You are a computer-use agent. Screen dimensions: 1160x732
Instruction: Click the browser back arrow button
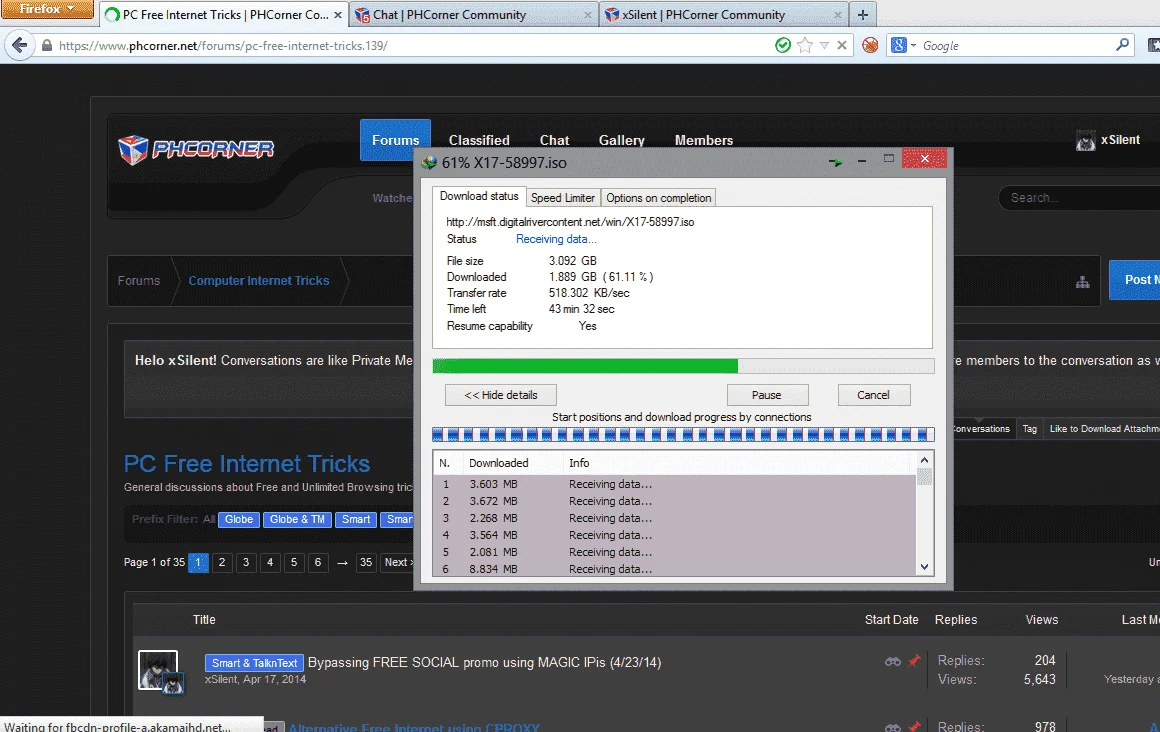[20, 45]
